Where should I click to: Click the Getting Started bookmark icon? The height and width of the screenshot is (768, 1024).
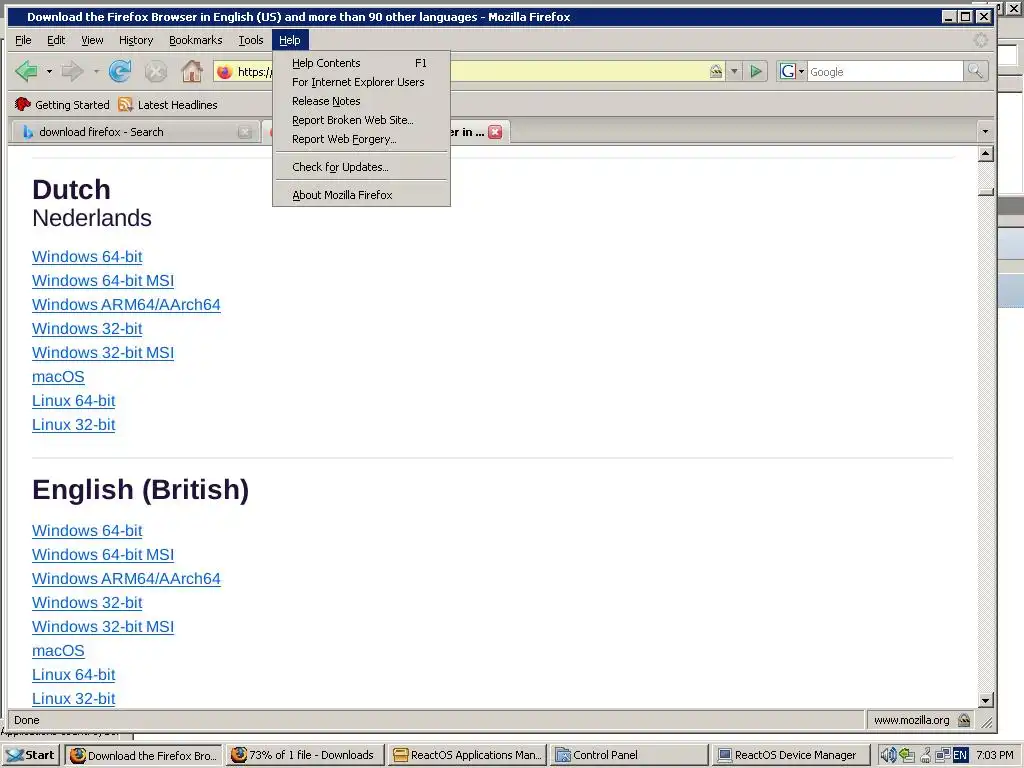[23, 104]
